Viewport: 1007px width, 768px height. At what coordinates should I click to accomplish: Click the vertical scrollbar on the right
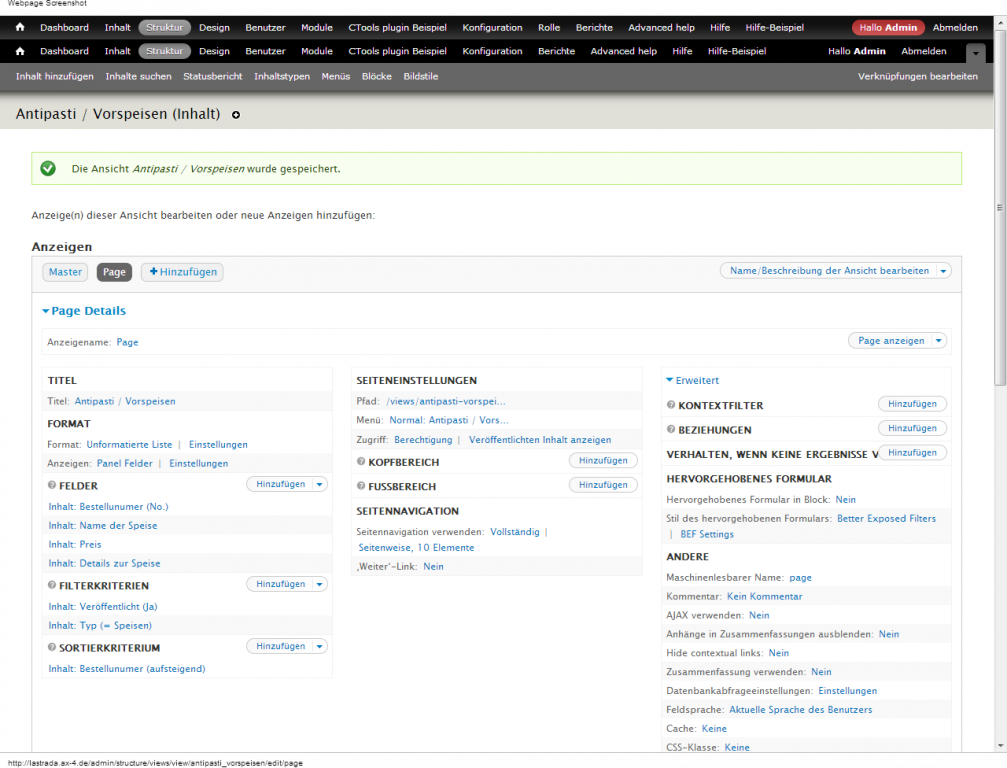point(999,300)
